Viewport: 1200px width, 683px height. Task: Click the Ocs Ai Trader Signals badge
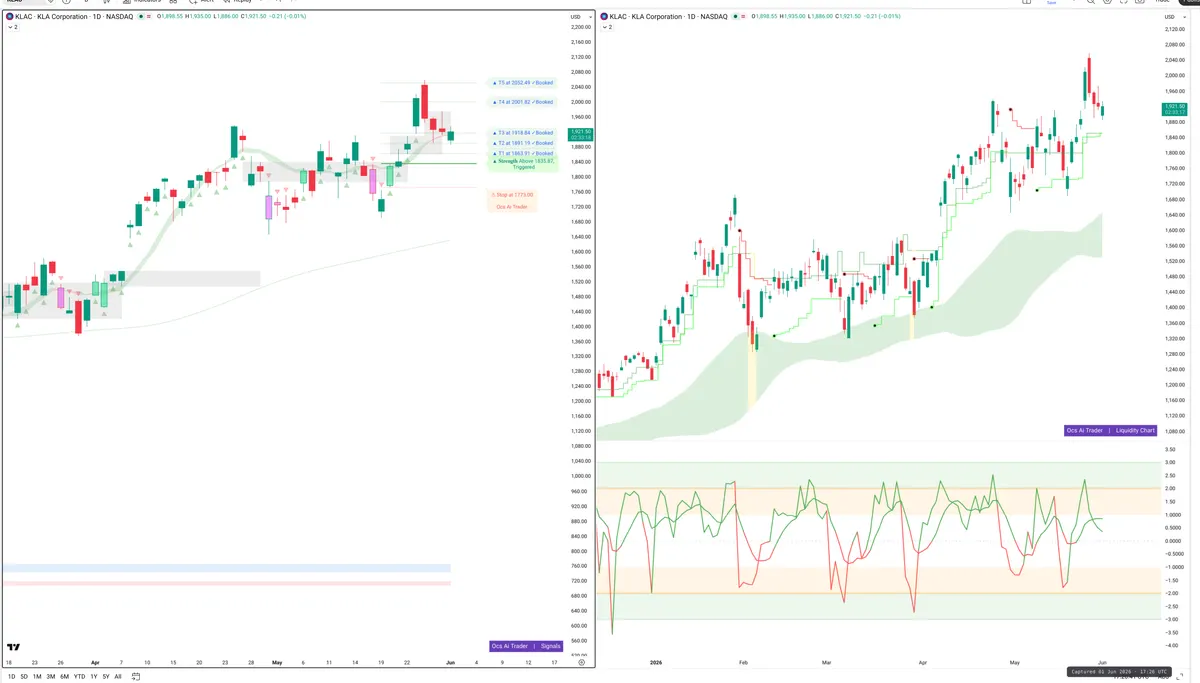click(x=526, y=646)
